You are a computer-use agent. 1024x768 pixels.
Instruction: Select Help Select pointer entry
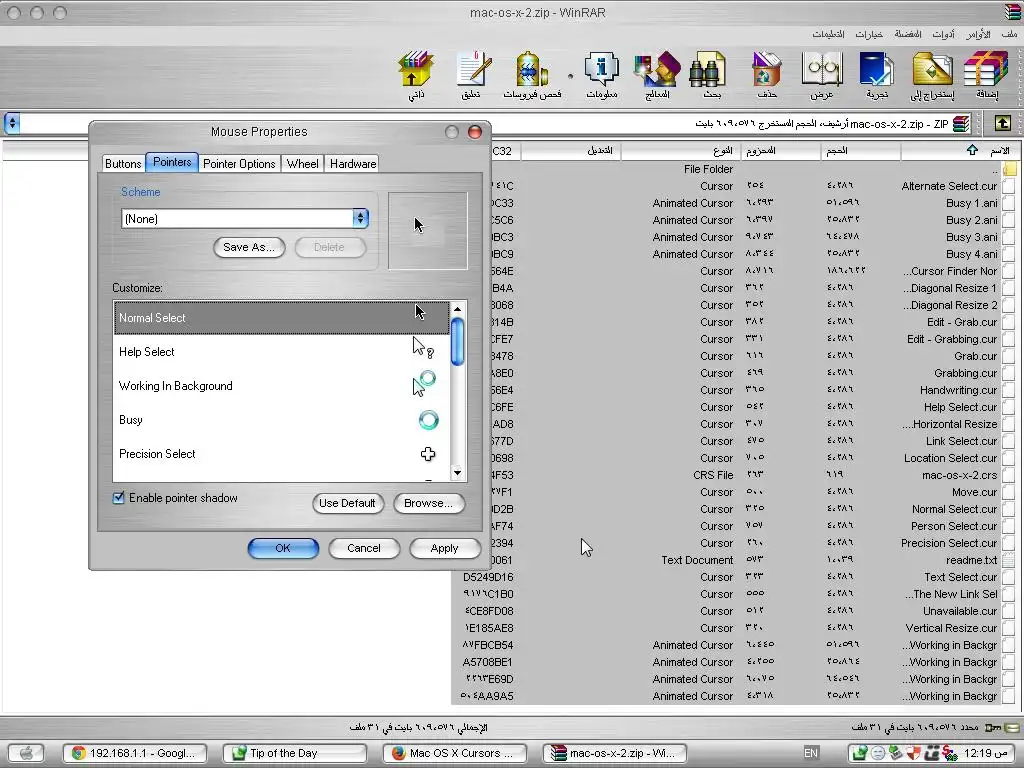tap(281, 352)
